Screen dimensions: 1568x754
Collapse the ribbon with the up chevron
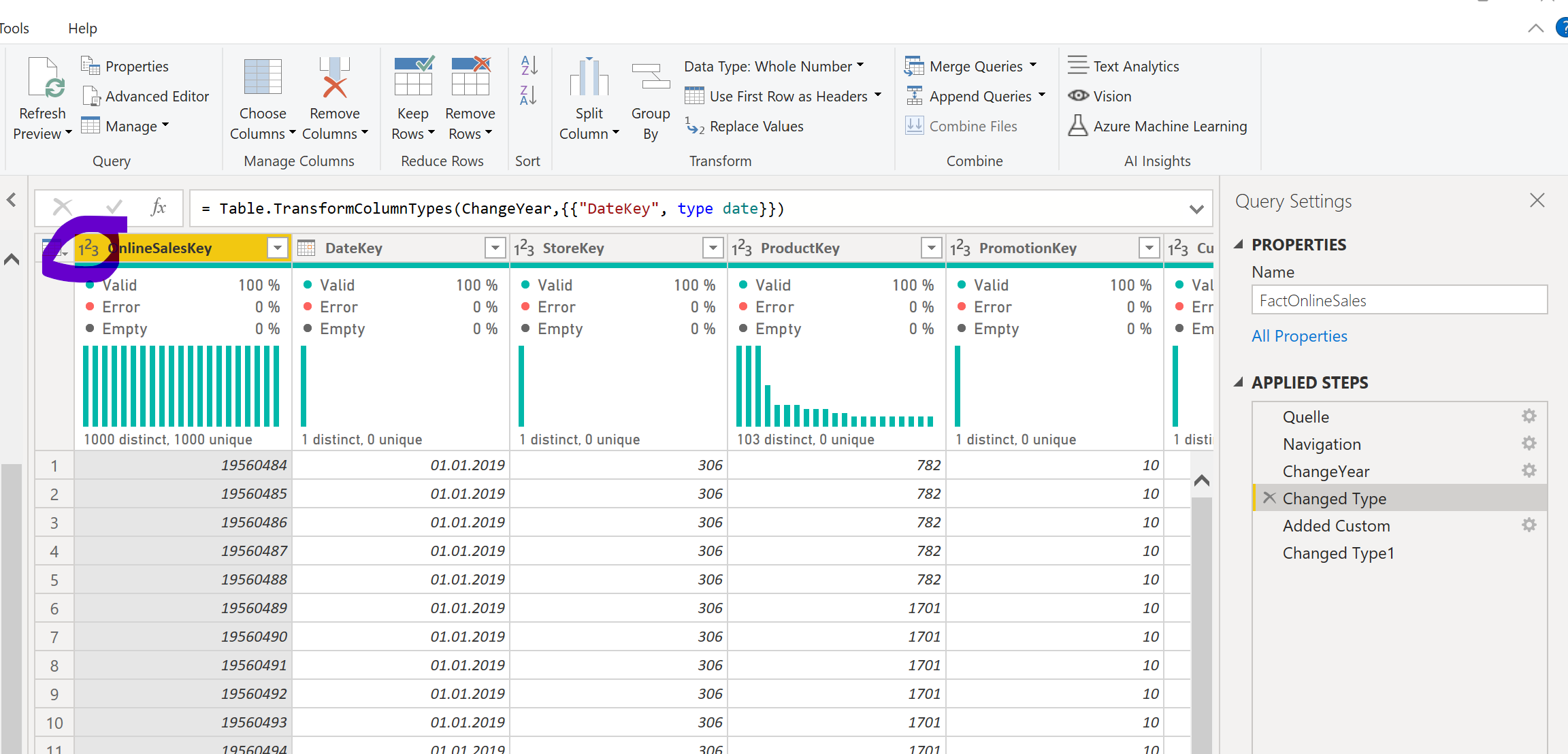coord(1535,28)
